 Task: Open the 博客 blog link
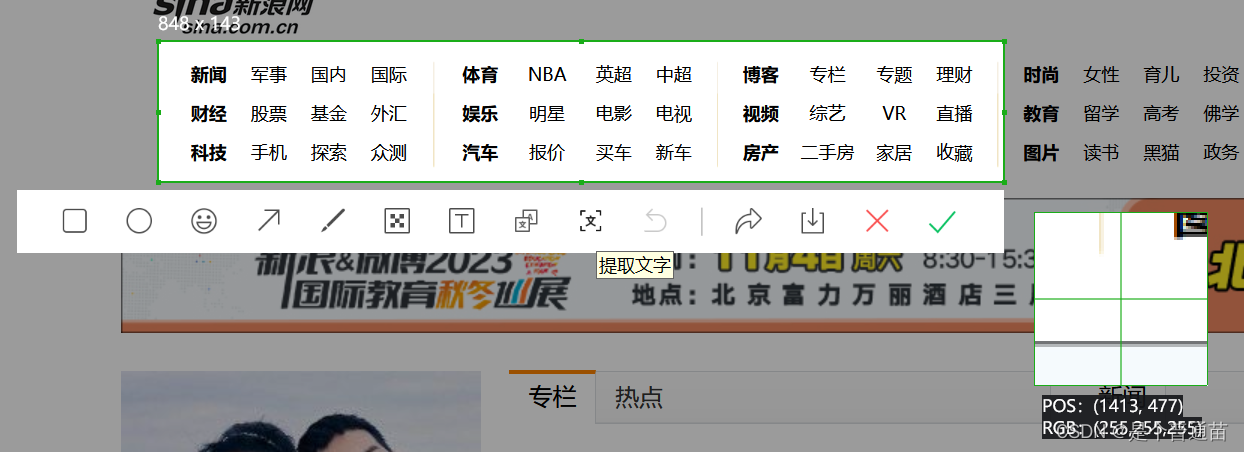[x=761, y=75]
